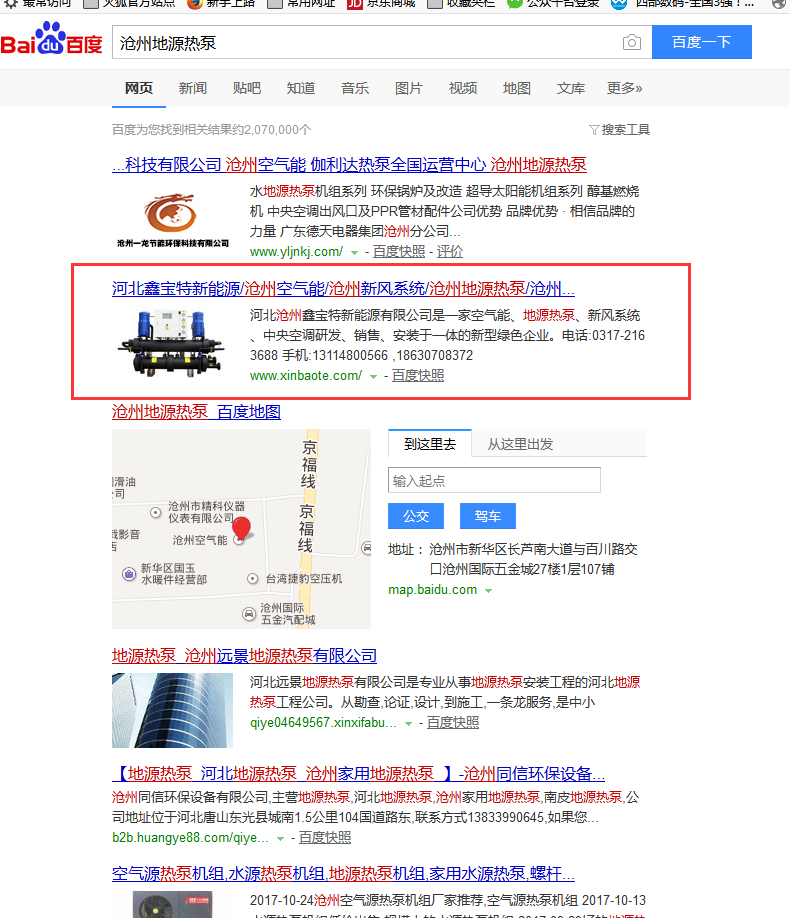The image size is (790, 918).
Task: Switch to the 音乐 tab
Action: [355, 88]
